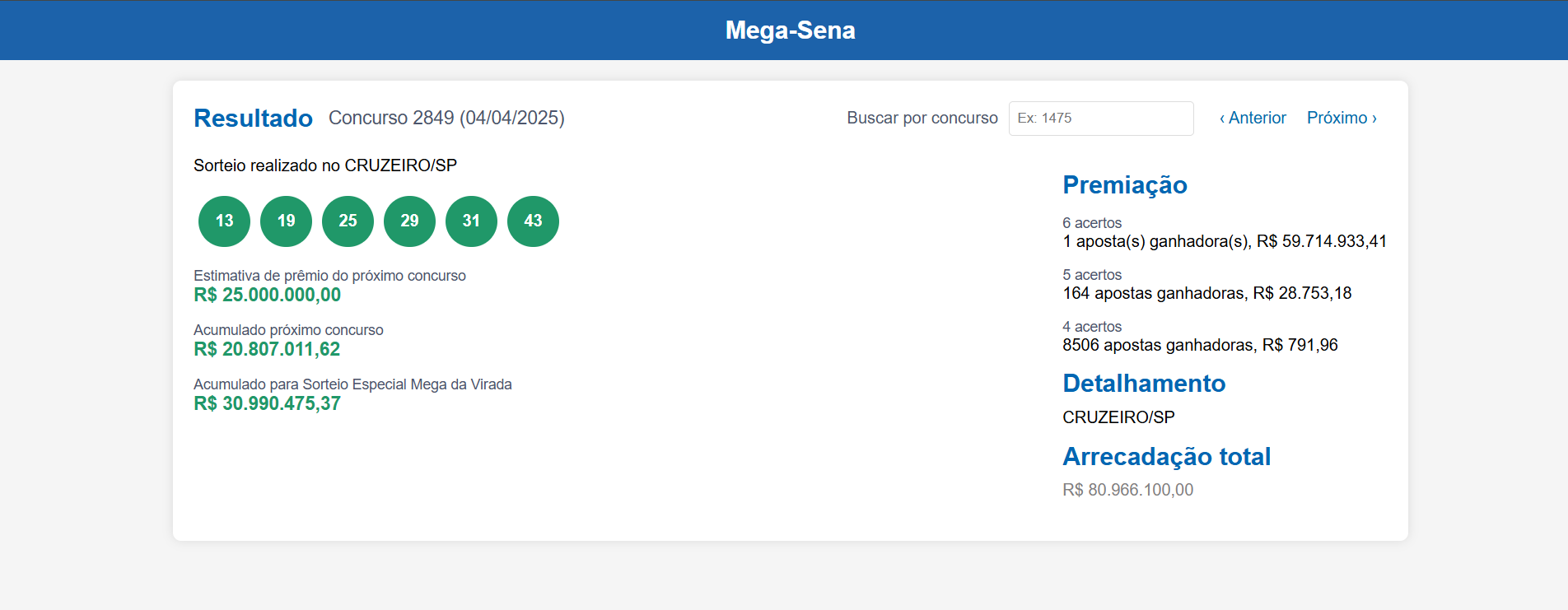The width and height of the screenshot is (1568, 610).
Task: Click '8506 apostas ganhadoras, R$ 791,96' line
Action: [1200, 345]
